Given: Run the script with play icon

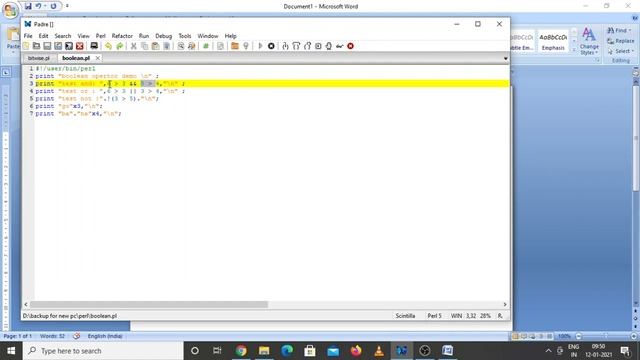Looking at the screenshot, I should 260,46.
